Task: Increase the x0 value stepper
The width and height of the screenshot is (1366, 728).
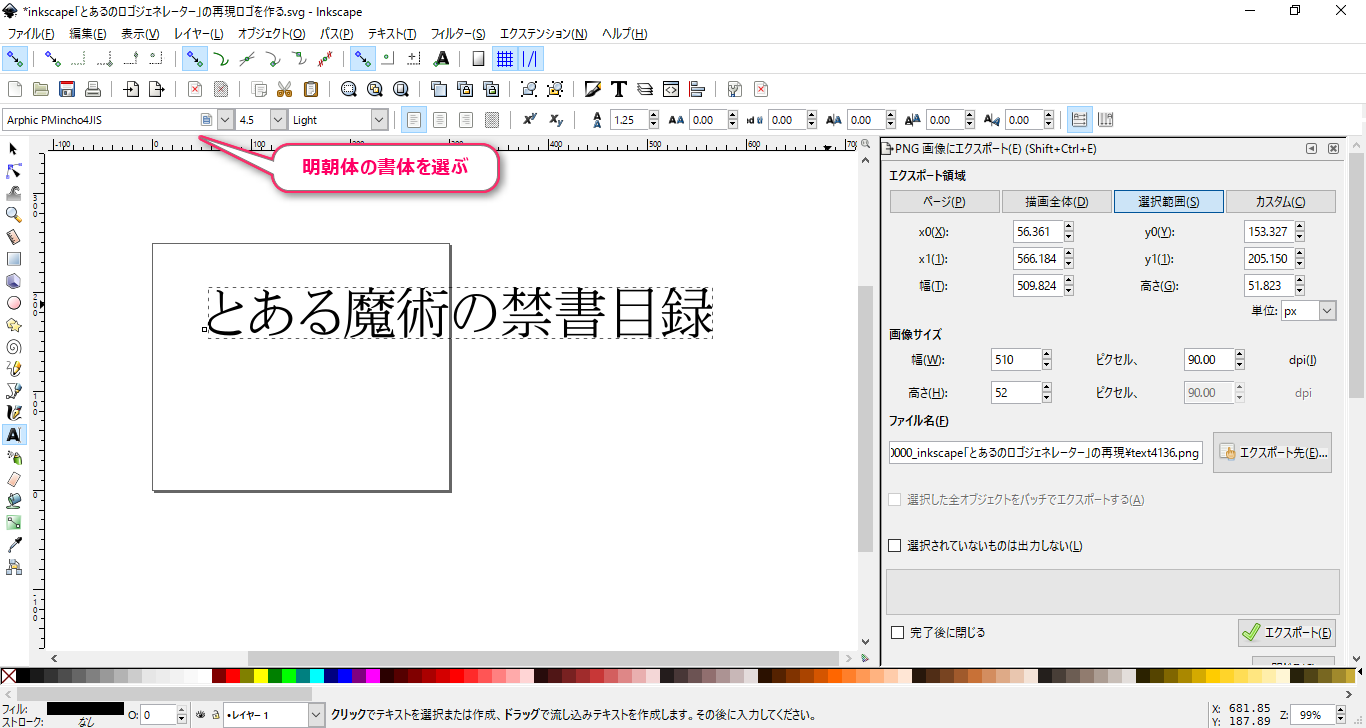Action: click(1068, 227)
